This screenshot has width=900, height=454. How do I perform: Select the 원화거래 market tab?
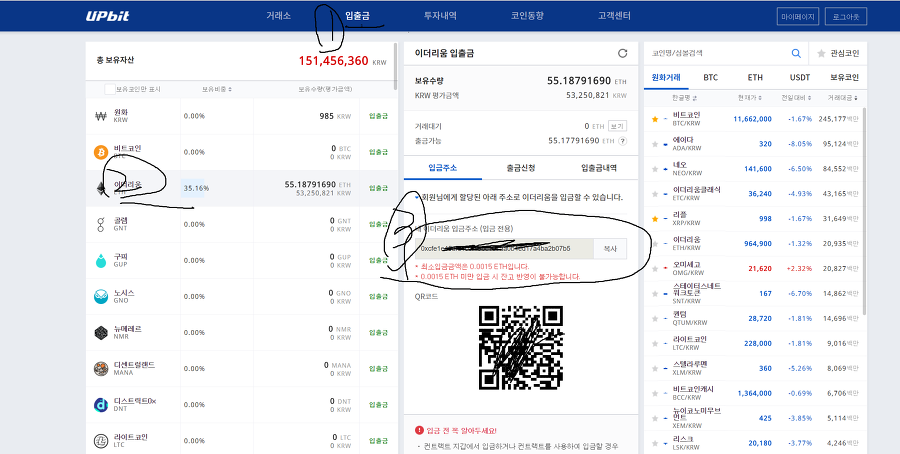point(666,77)
